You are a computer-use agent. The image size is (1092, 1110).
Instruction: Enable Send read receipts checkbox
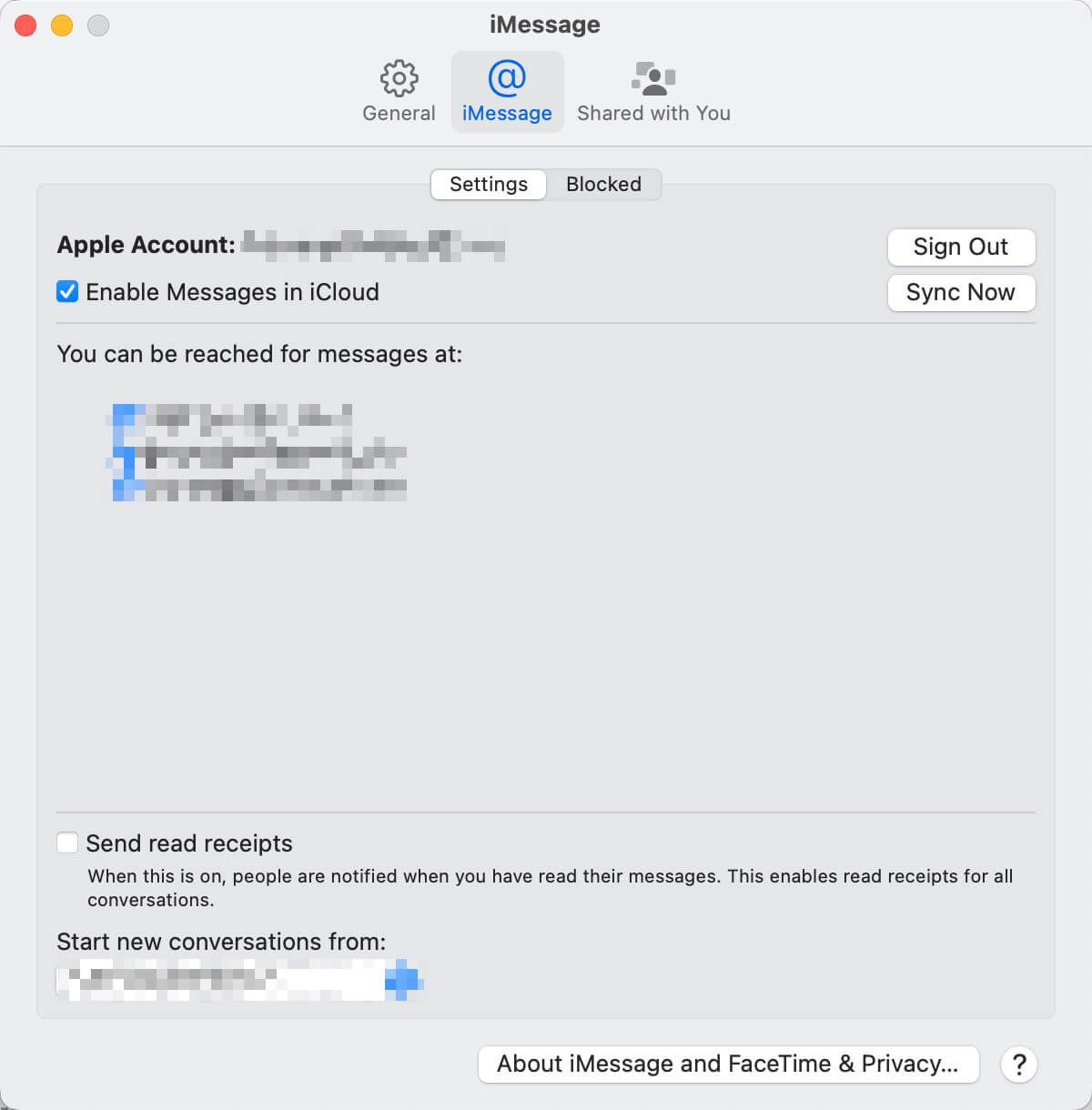[x=67, y=843]
